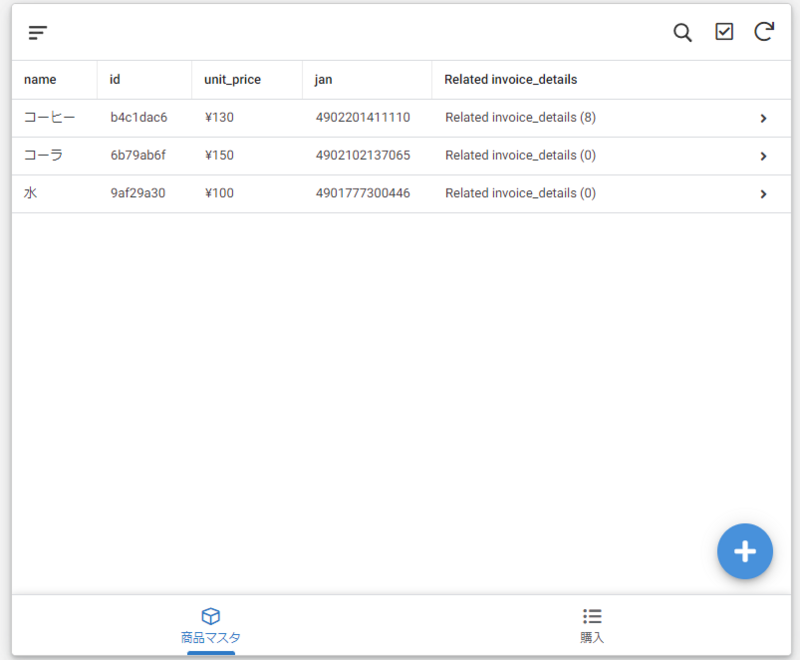This screenshot has height=660, width=800.
Task: Click id 9af29a30
Action: [x=138, y=193]
